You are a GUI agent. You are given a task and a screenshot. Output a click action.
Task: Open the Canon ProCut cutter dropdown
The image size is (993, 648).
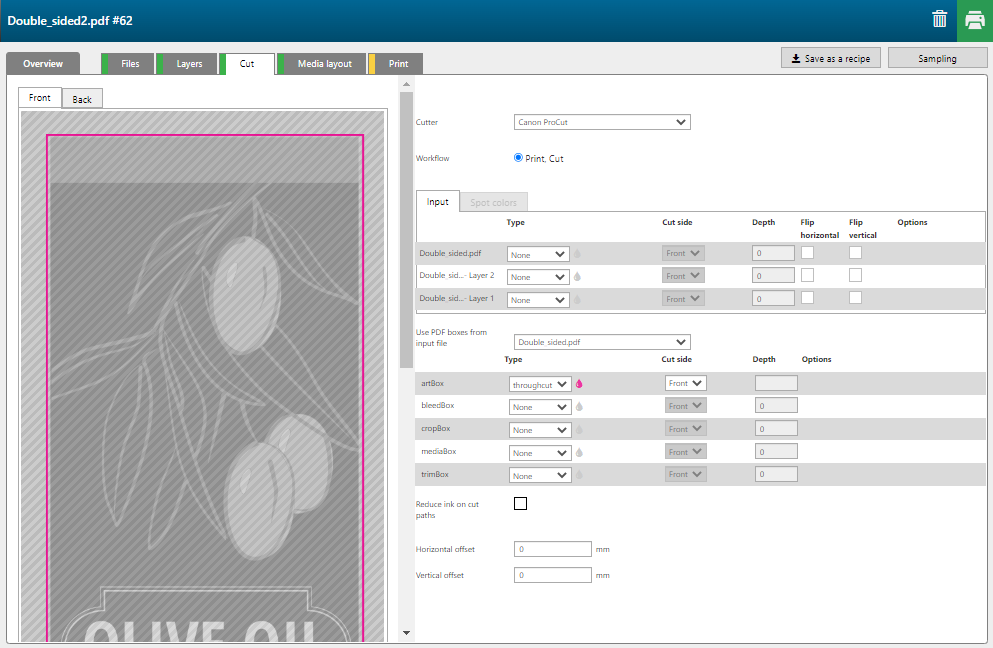[602, 122]
